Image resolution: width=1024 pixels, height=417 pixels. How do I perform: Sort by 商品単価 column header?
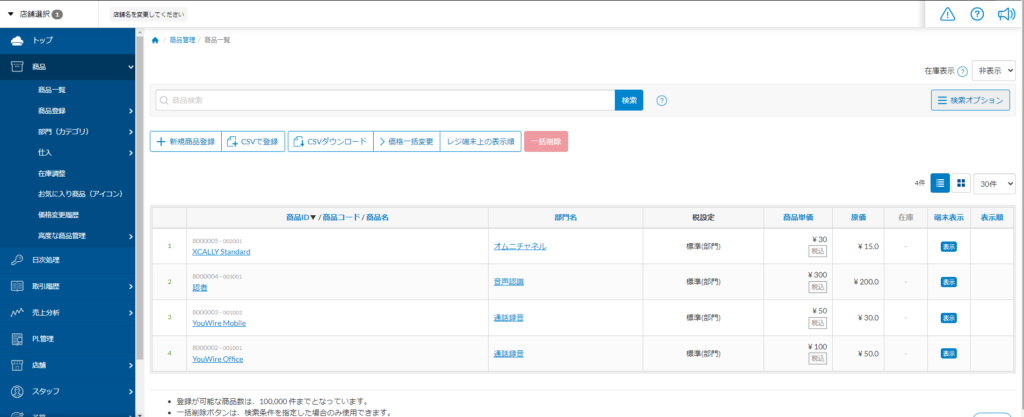point(798,218)
